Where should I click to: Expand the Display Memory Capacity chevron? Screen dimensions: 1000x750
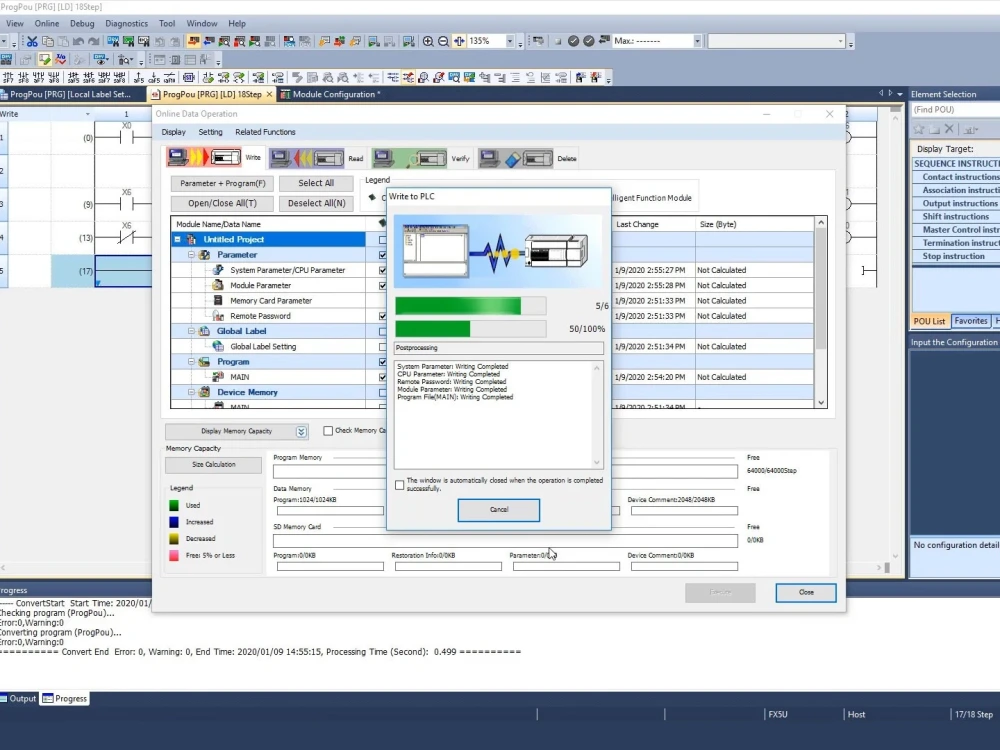point(301,432)
